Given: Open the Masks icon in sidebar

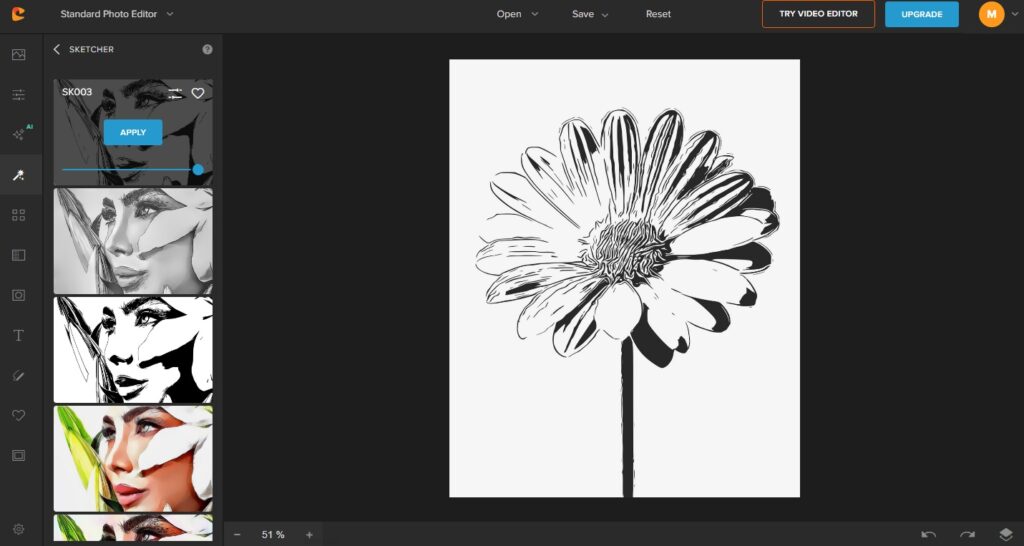Looking at the screenshot, I should (18, 295).
